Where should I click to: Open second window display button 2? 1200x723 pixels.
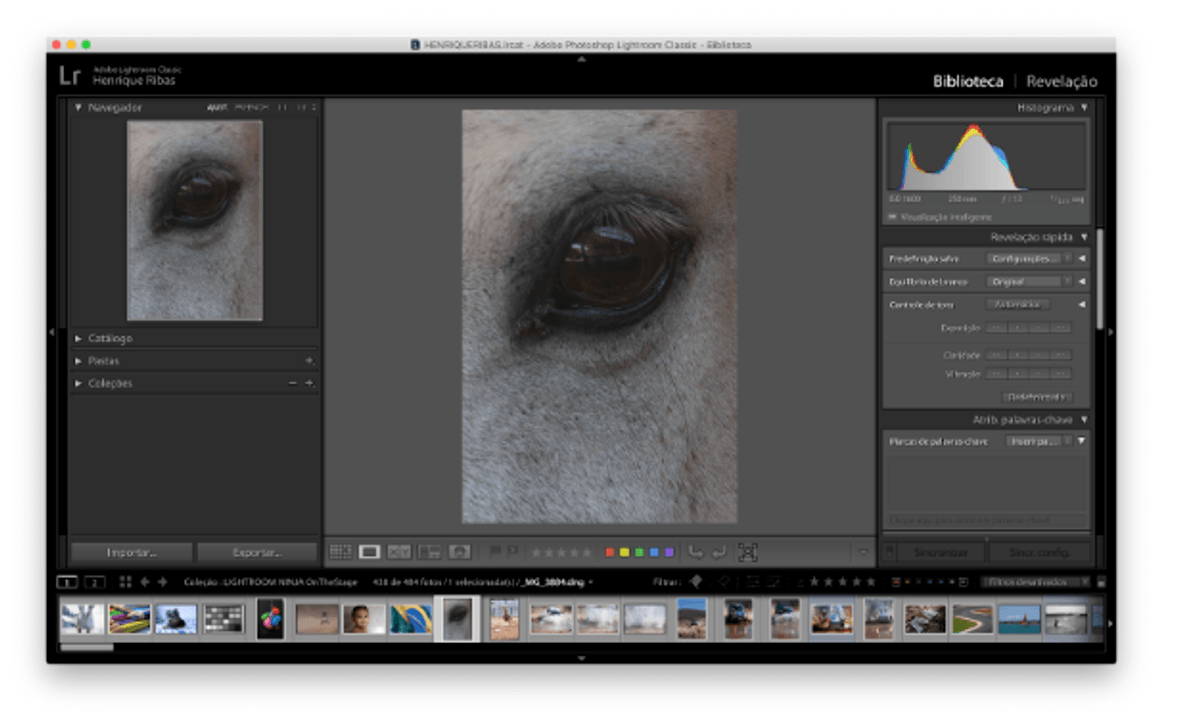[x=94, y=582]
